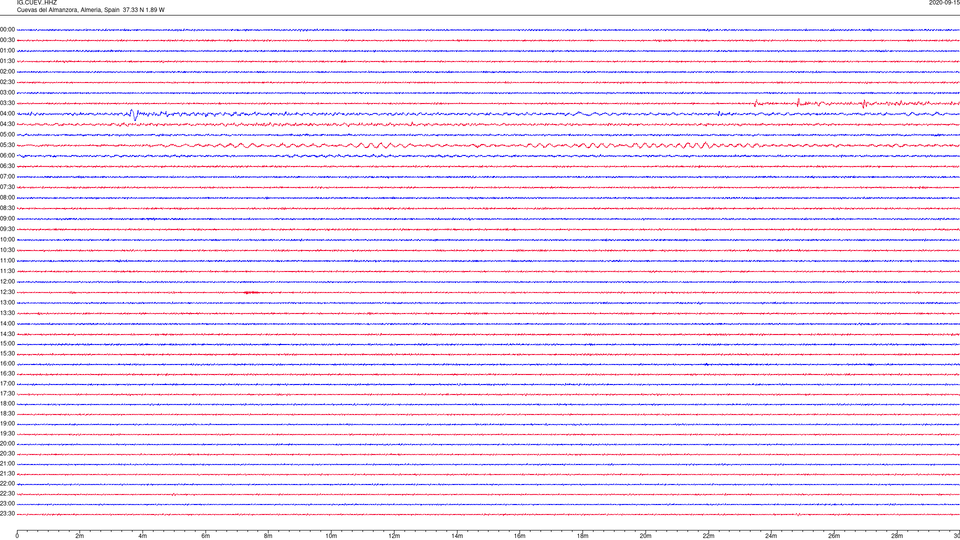
Task: Click the 20m tick label on x-axis
Action: [x=645, y=536]
